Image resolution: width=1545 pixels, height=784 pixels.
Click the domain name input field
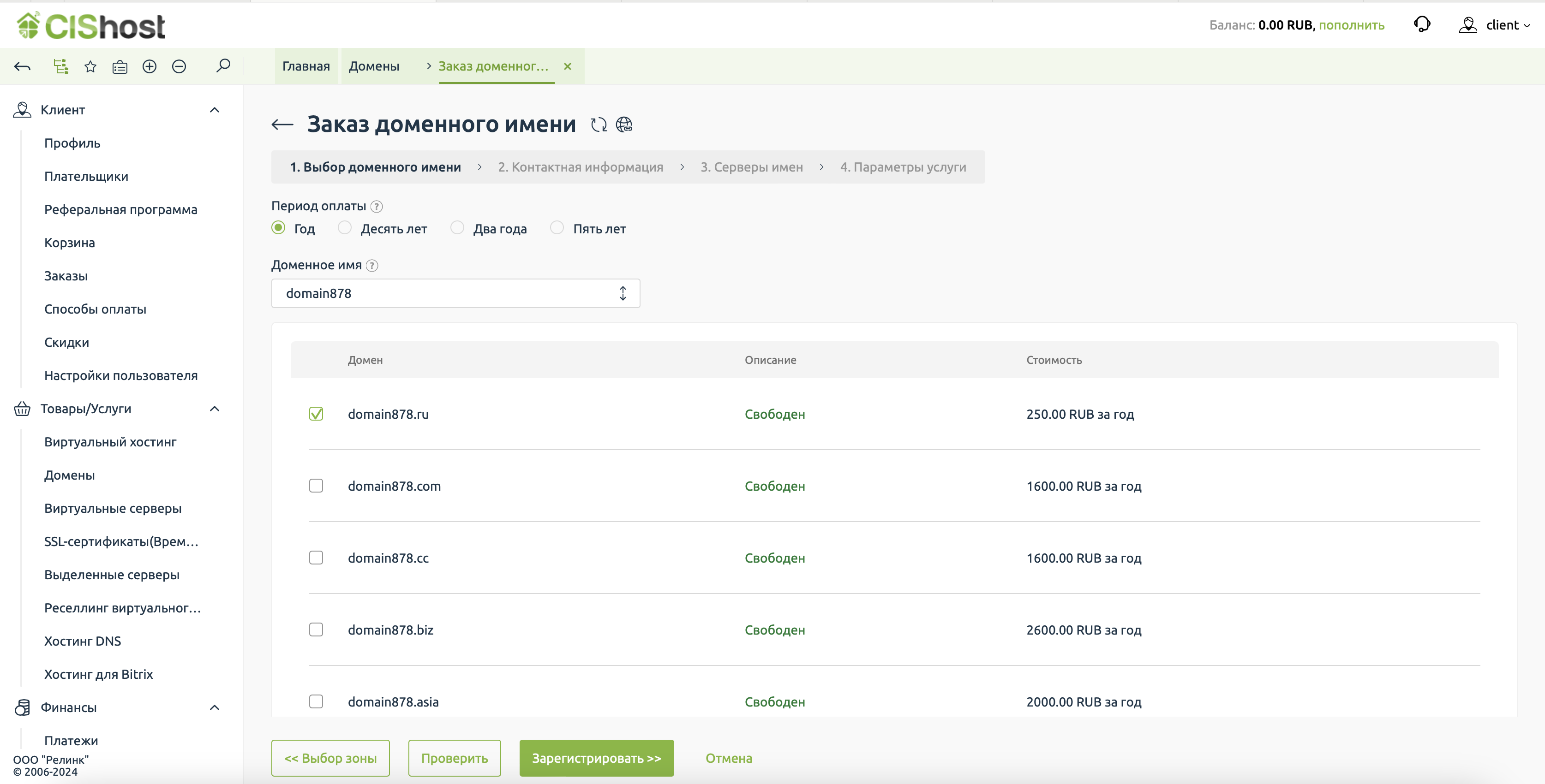coord(444,293)
